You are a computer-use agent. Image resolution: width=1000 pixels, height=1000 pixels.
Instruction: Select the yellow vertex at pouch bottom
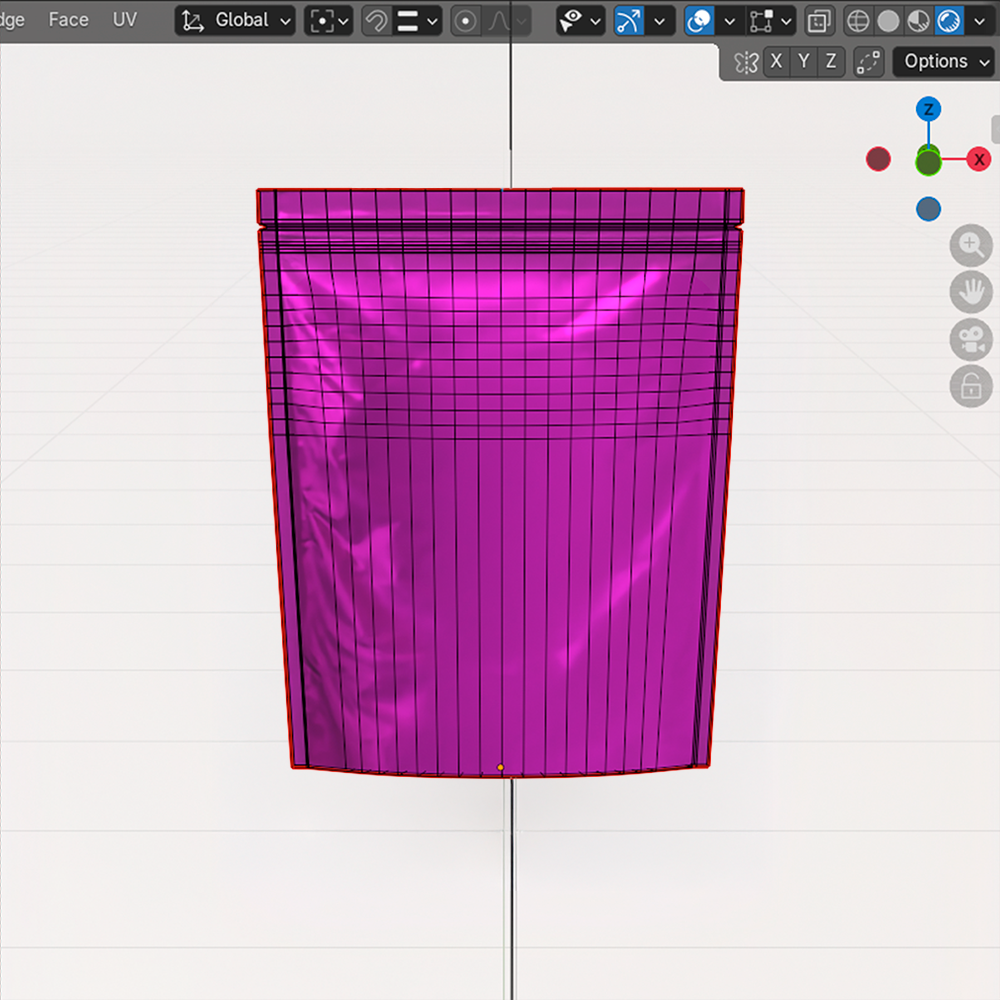pos(500,768)
